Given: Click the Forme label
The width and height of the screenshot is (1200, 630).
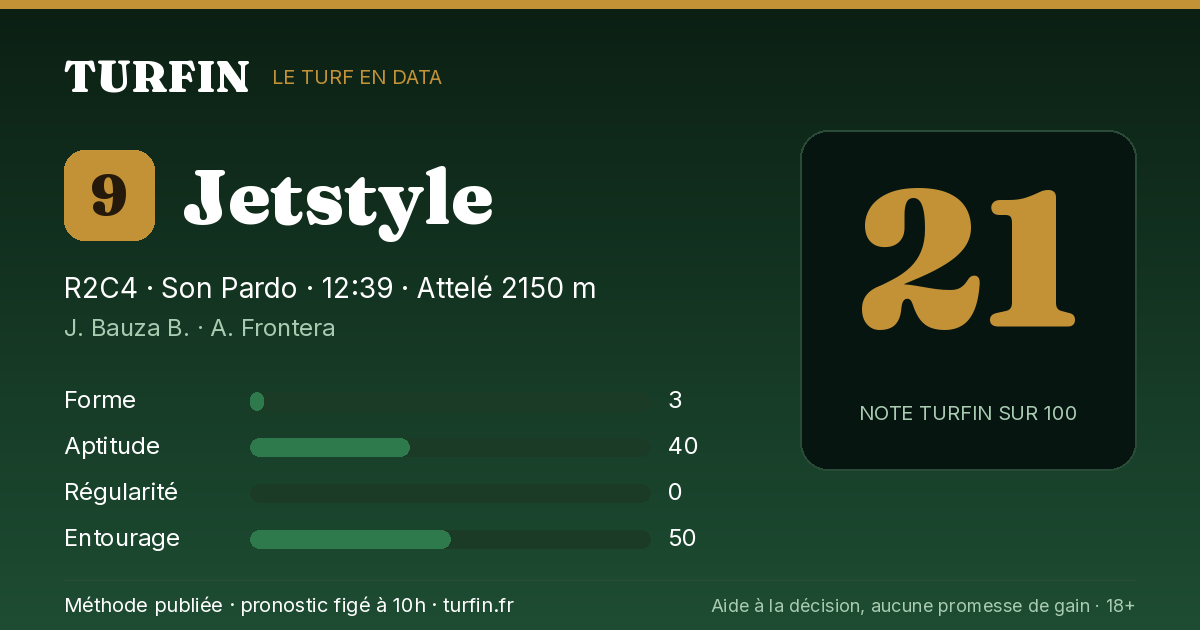Looking at the screenshot, I should (100, 400).
